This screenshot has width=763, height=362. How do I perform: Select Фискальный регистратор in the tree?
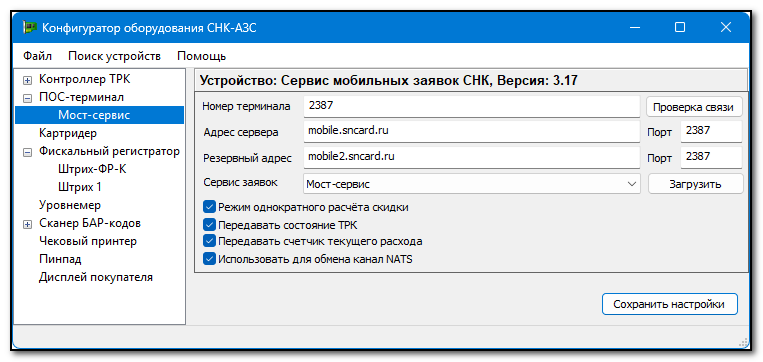coord(109,151)
